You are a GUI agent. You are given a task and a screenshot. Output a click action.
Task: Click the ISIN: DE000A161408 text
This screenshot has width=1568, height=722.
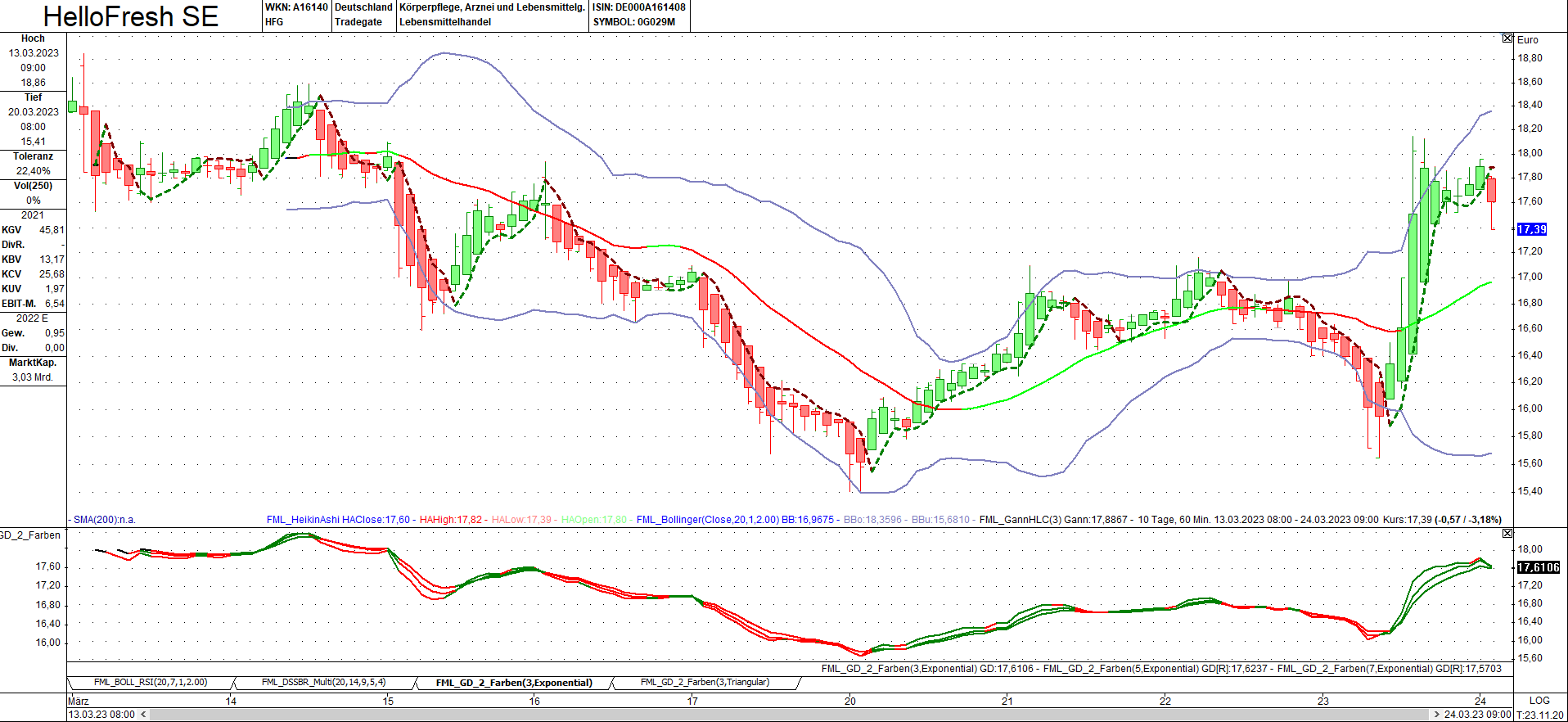(639, 7)
